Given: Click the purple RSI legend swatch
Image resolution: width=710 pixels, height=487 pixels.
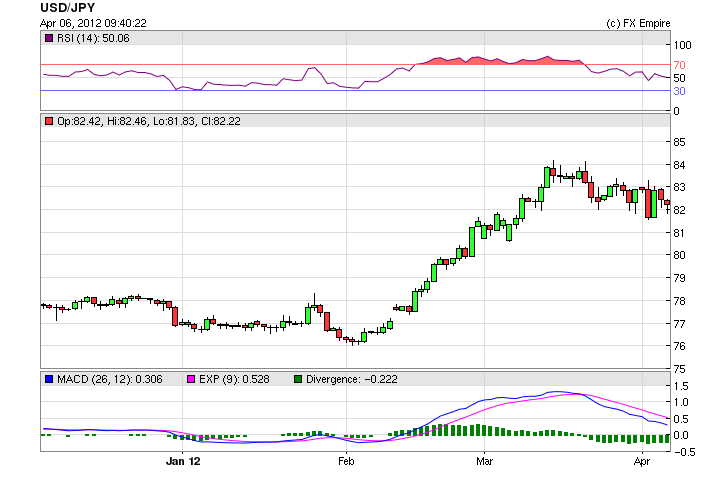Looking at the screenshot, I should (49, 38).
